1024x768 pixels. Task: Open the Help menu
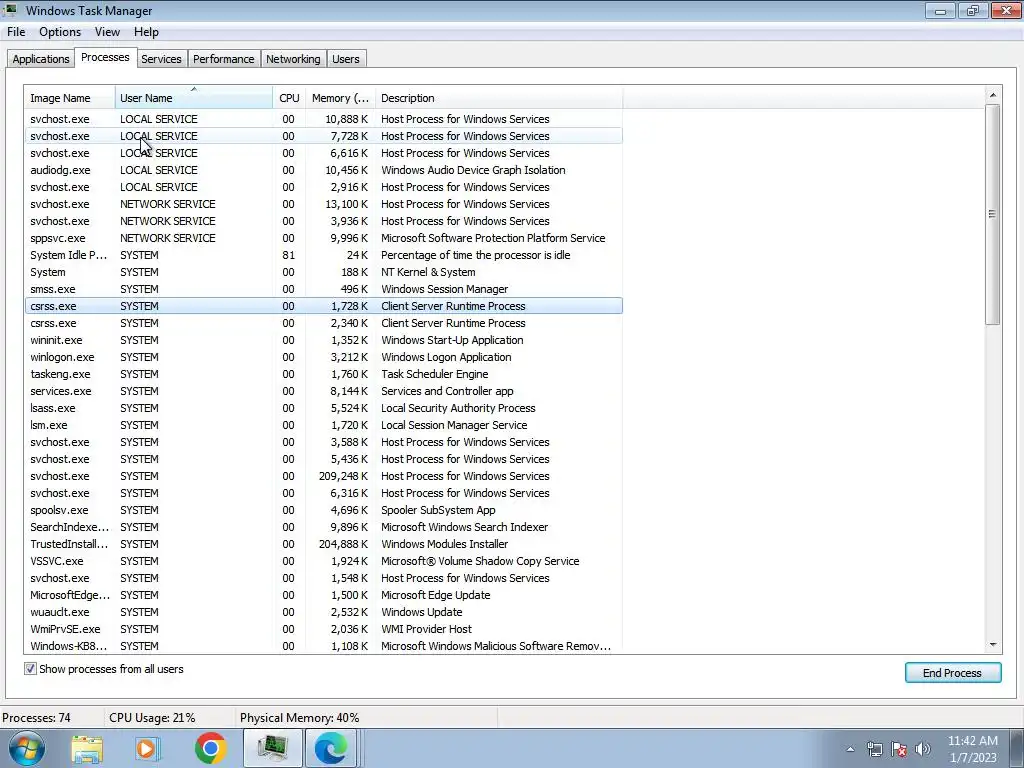(x=146, y=32)
